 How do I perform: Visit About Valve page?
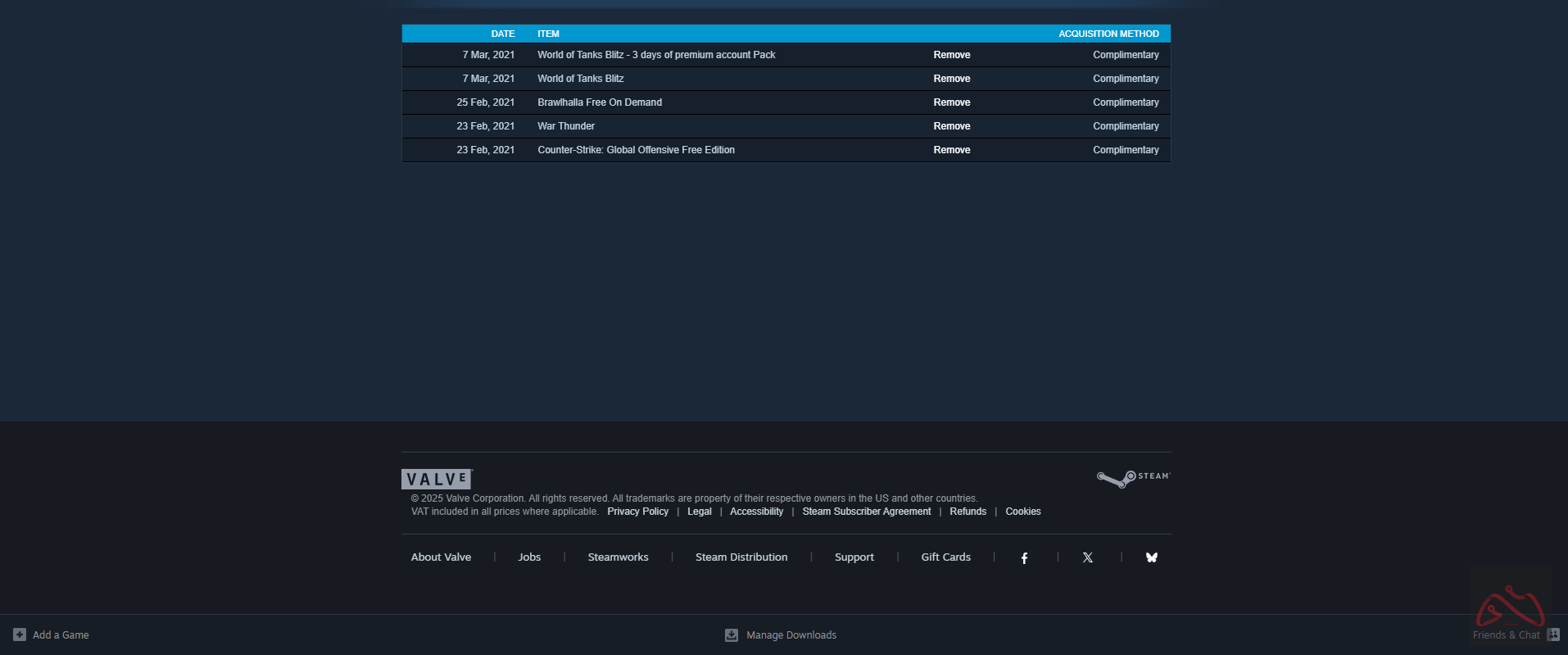[441, 557]
